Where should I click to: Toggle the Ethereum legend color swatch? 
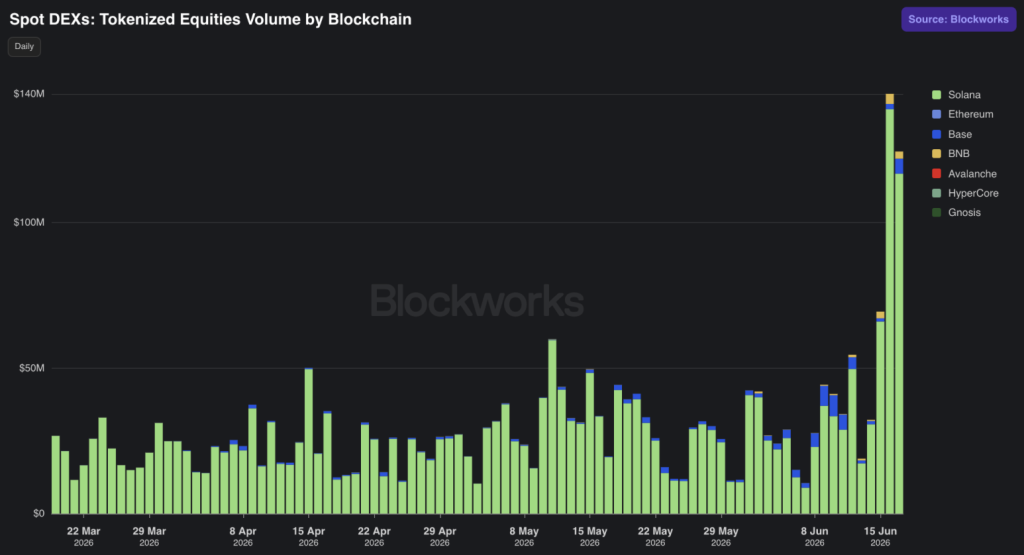pyautogui.click(x=936, y=114)
